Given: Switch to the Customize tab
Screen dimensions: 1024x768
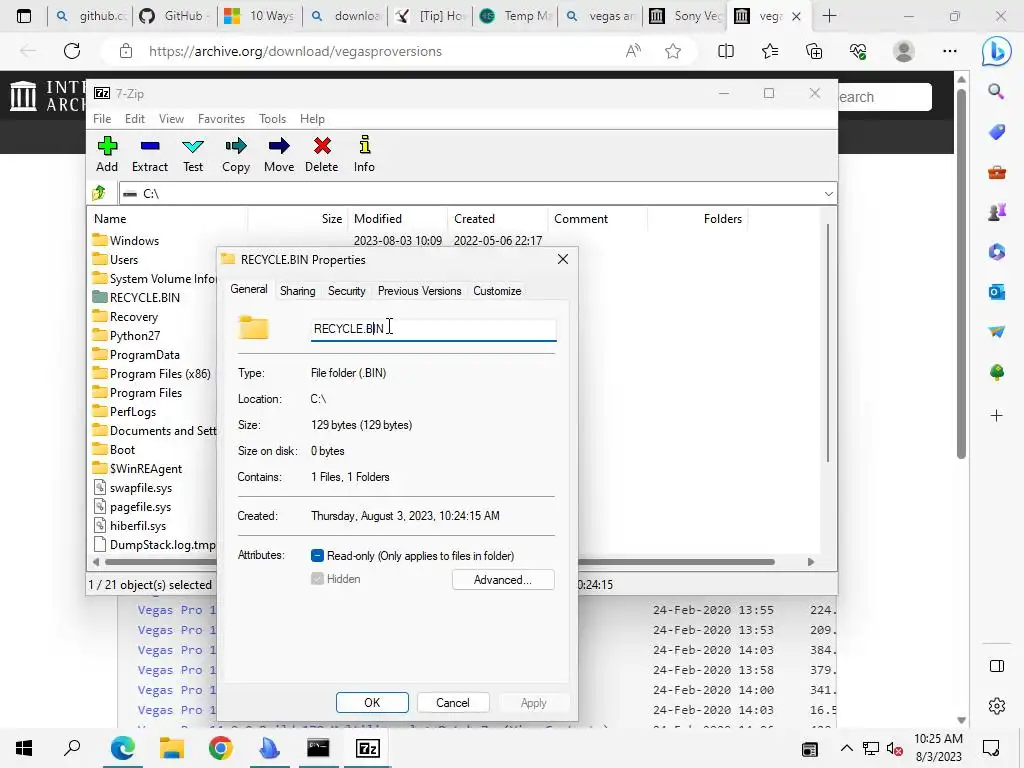Looking at the screenshot, I should 497,291.
